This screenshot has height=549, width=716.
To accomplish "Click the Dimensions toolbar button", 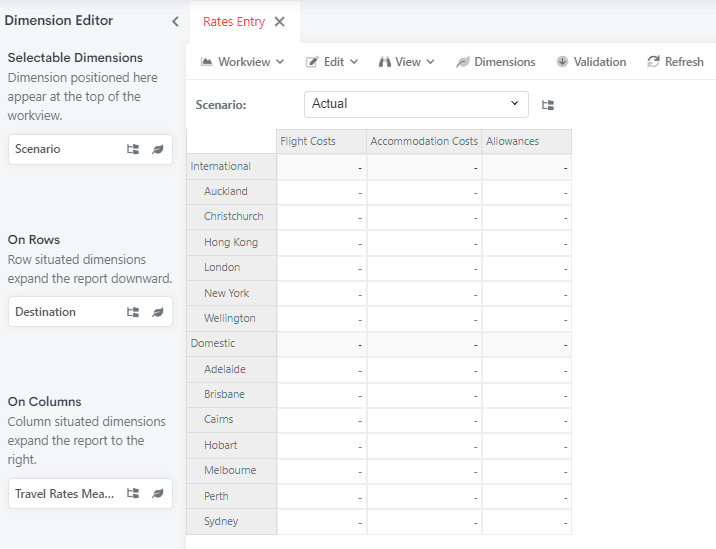I will [495, 62].
